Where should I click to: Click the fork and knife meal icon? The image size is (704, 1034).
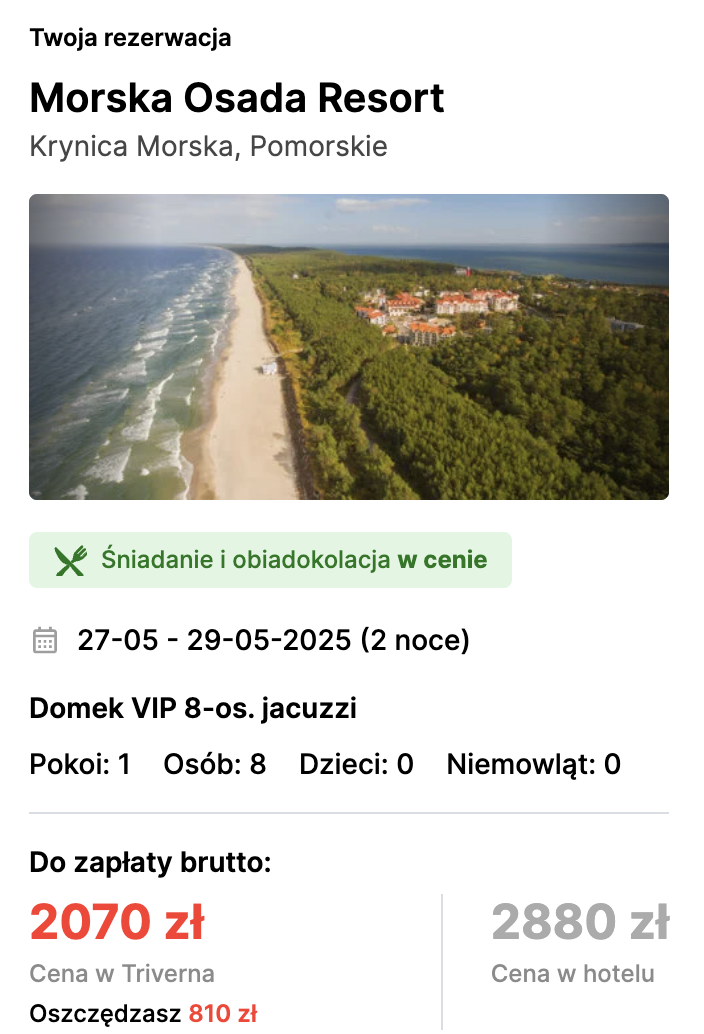point(71,561)
